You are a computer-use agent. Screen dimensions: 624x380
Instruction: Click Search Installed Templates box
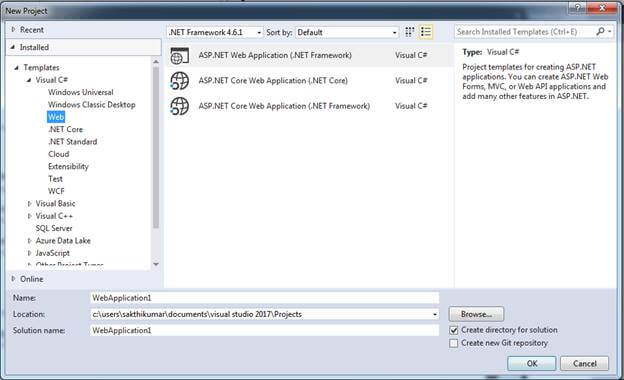[x=525, y=32]
